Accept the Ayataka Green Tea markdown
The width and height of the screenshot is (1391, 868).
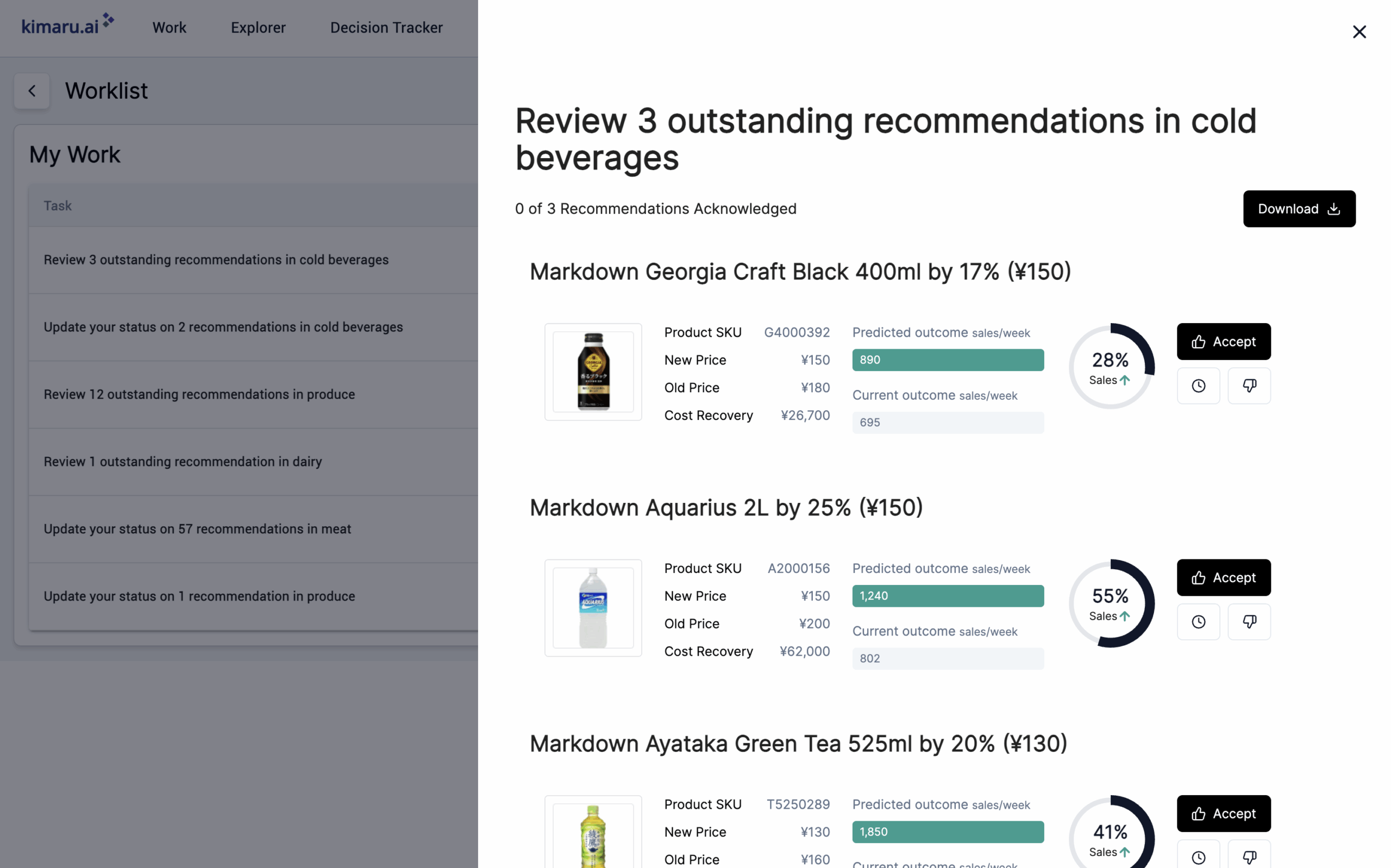[x=1223, y=814]
